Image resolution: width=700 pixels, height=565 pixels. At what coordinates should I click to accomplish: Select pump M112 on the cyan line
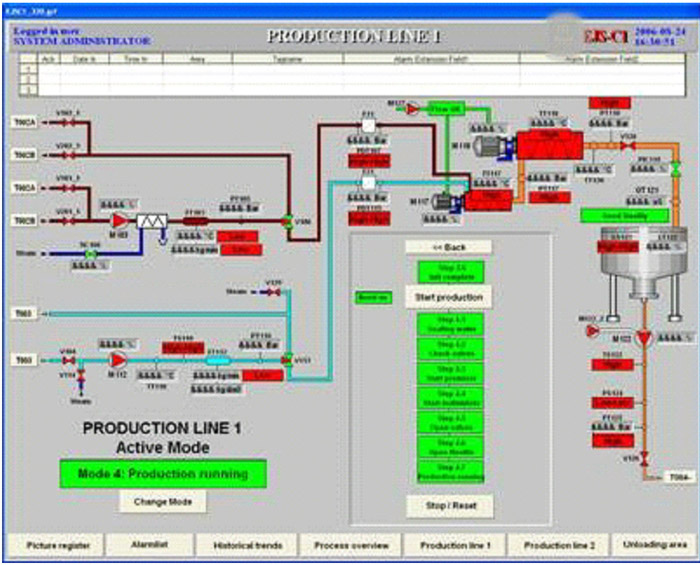pyautogui.click(x=118, y=360)
